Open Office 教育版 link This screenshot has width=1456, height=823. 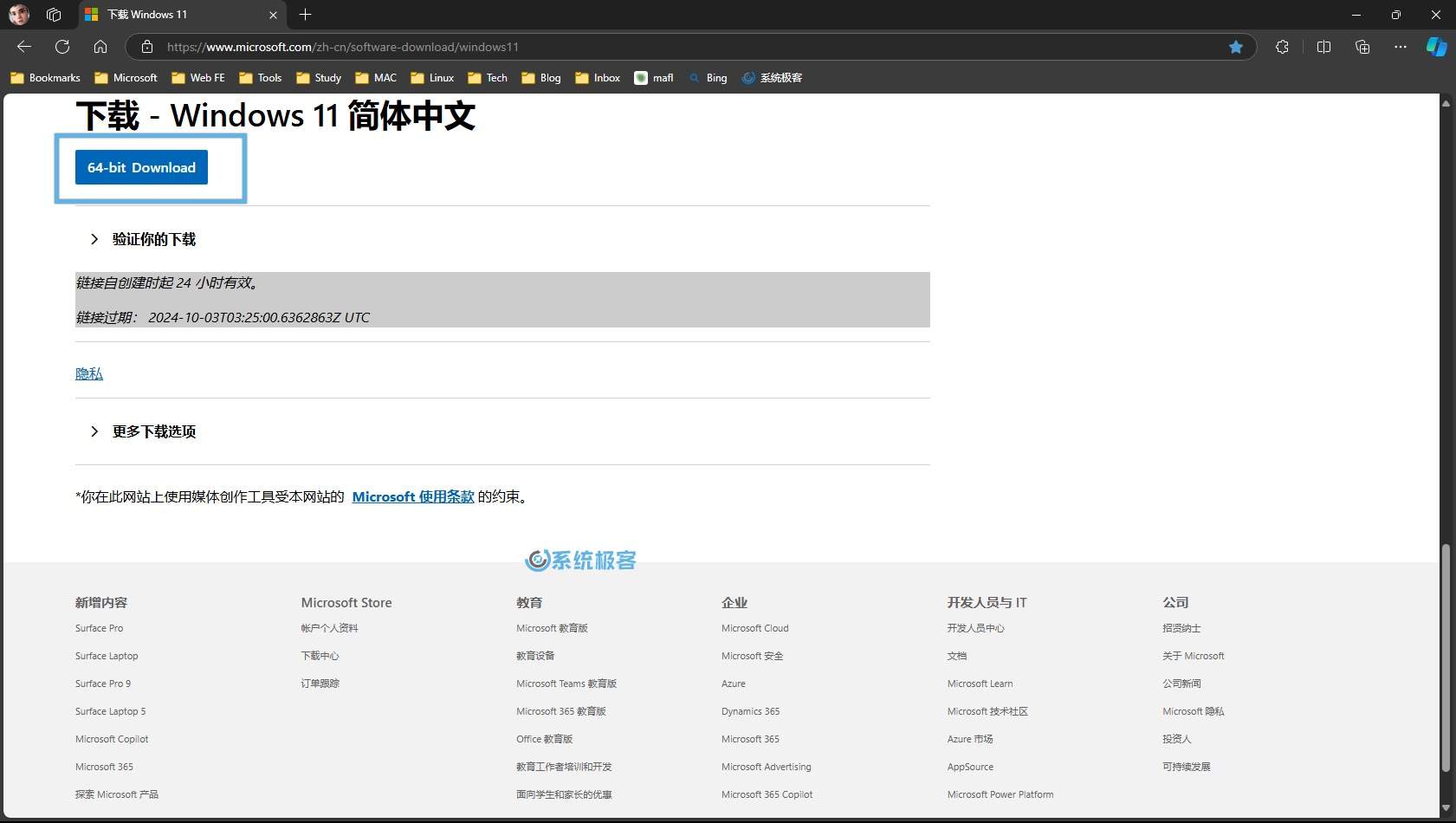545,739
